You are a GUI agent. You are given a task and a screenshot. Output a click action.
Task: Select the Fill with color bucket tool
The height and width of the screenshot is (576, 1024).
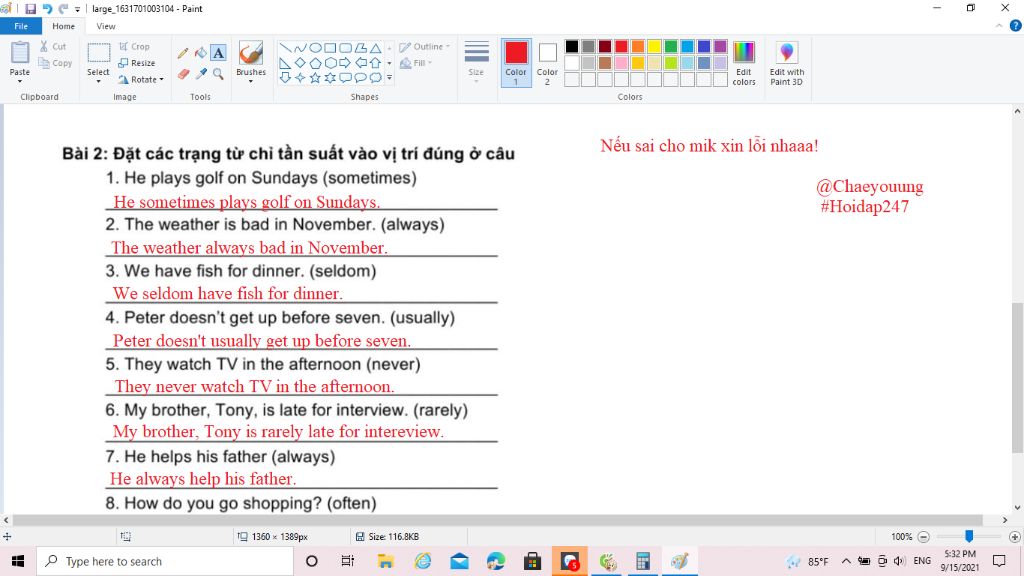201,53
